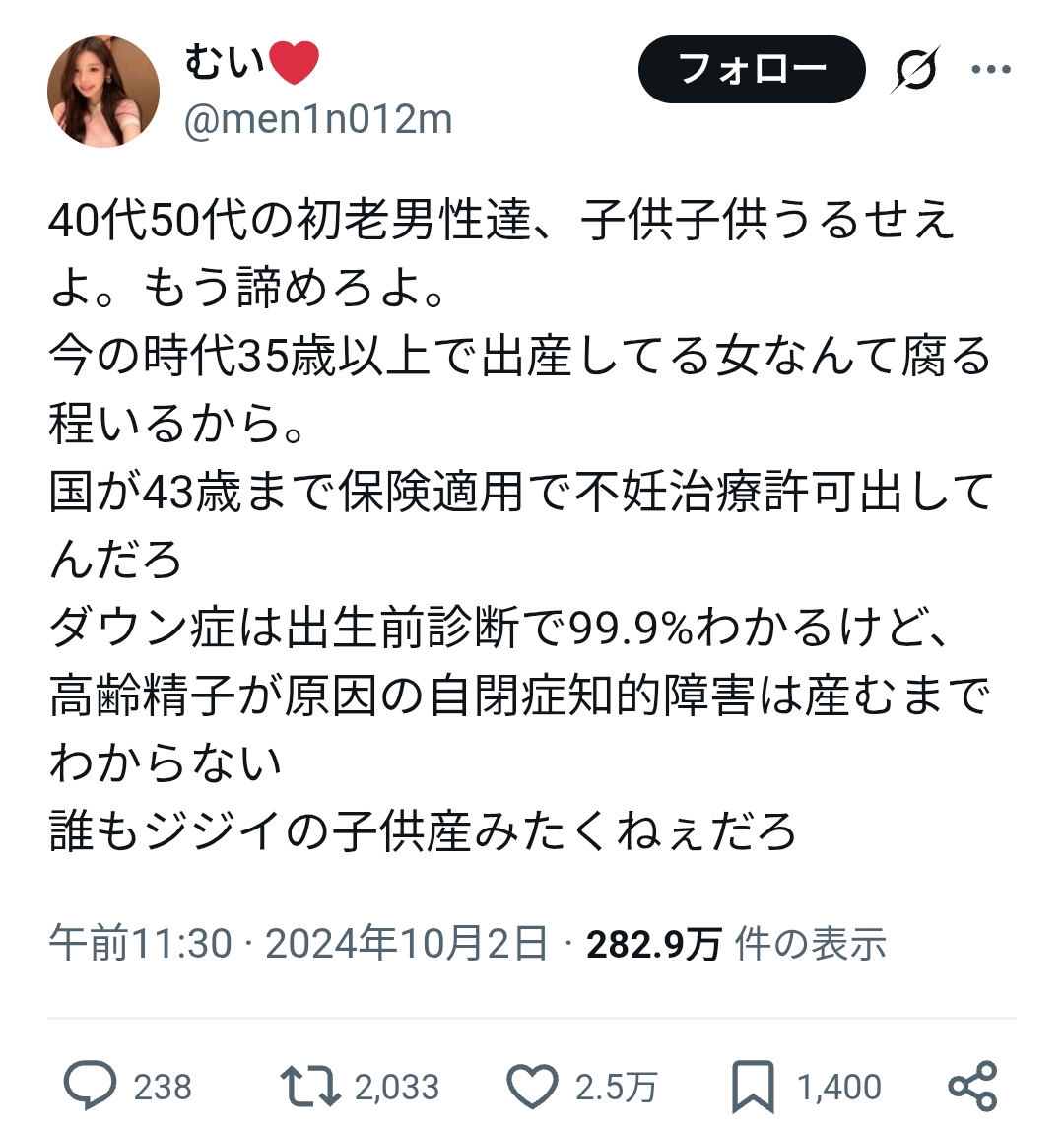Open the @men1n012m handle link
This screenshot has width=1064, height=1127.
click(318, 119)
